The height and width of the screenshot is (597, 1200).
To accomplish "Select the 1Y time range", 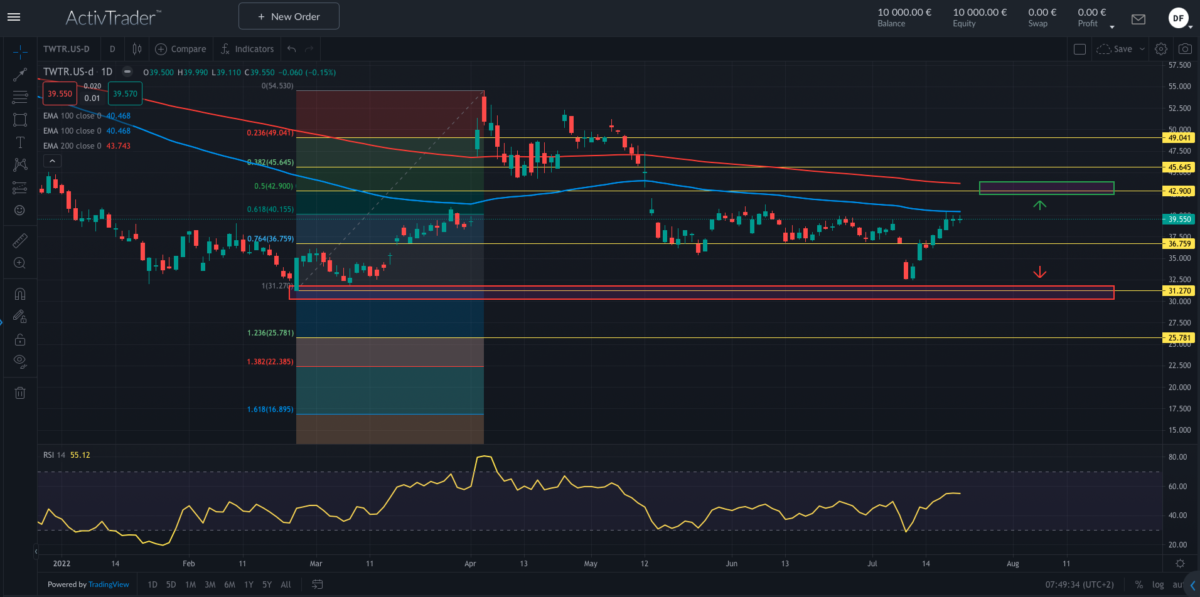I will [248, 584].
